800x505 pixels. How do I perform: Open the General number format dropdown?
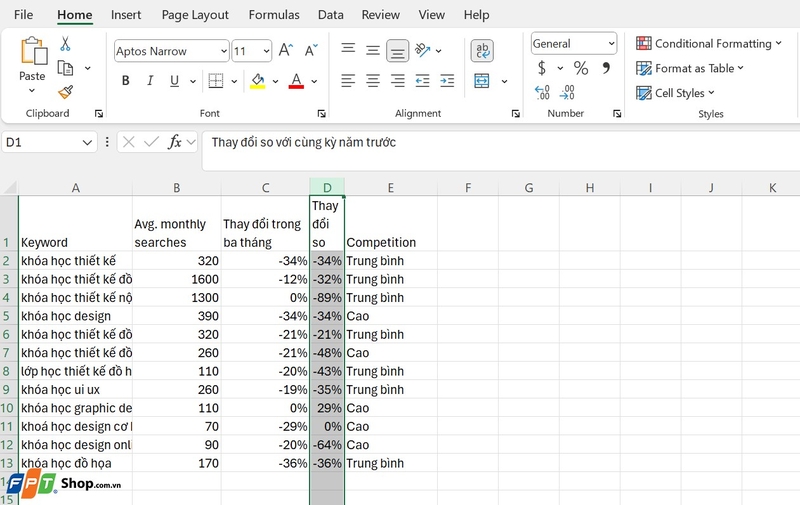(611, 44)
